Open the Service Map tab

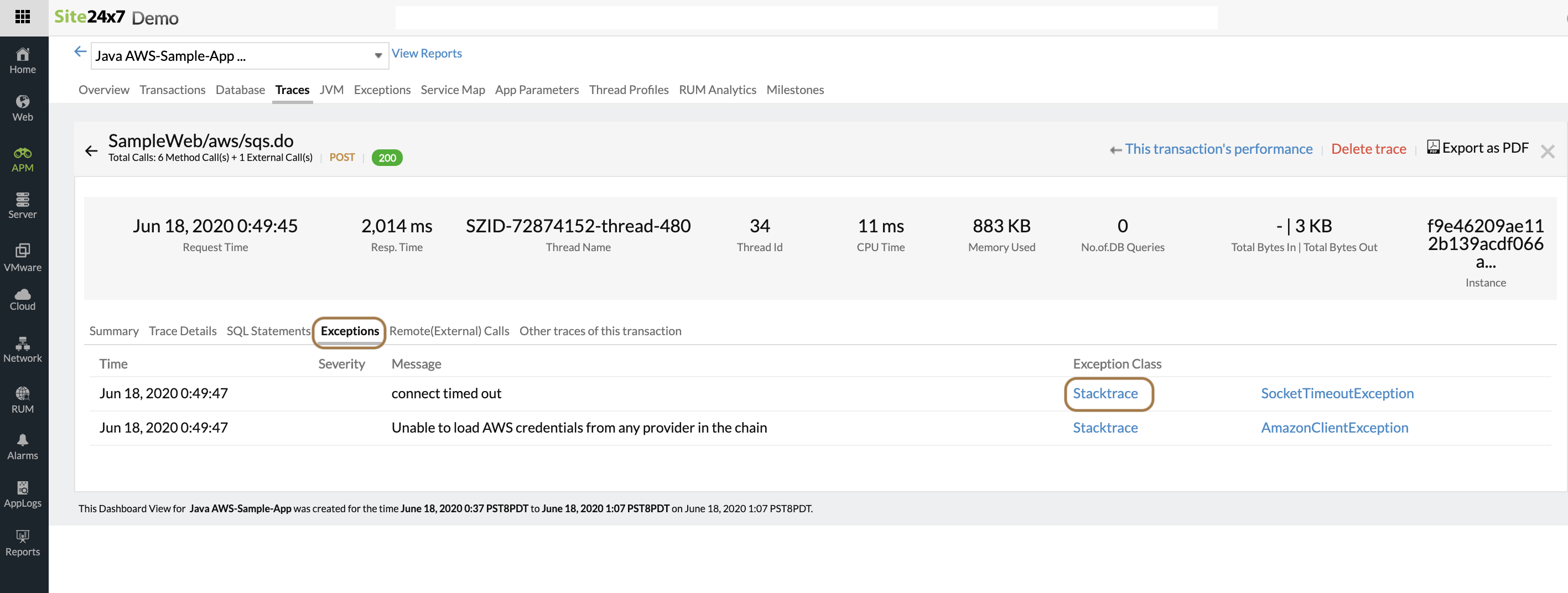(x=453, y=90)
